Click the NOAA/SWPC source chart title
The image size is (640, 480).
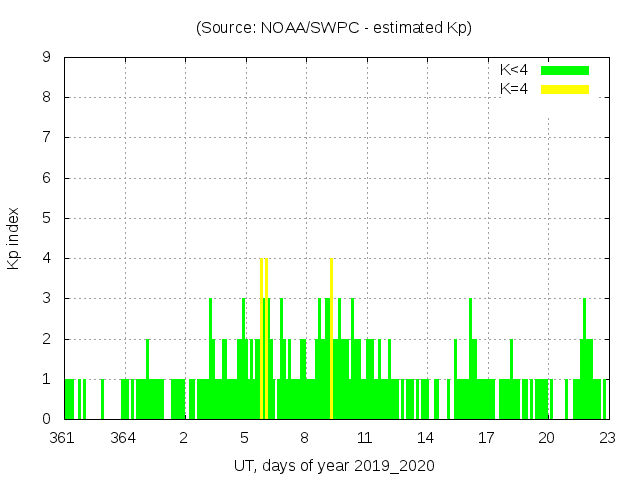click(x=334, y=28)
